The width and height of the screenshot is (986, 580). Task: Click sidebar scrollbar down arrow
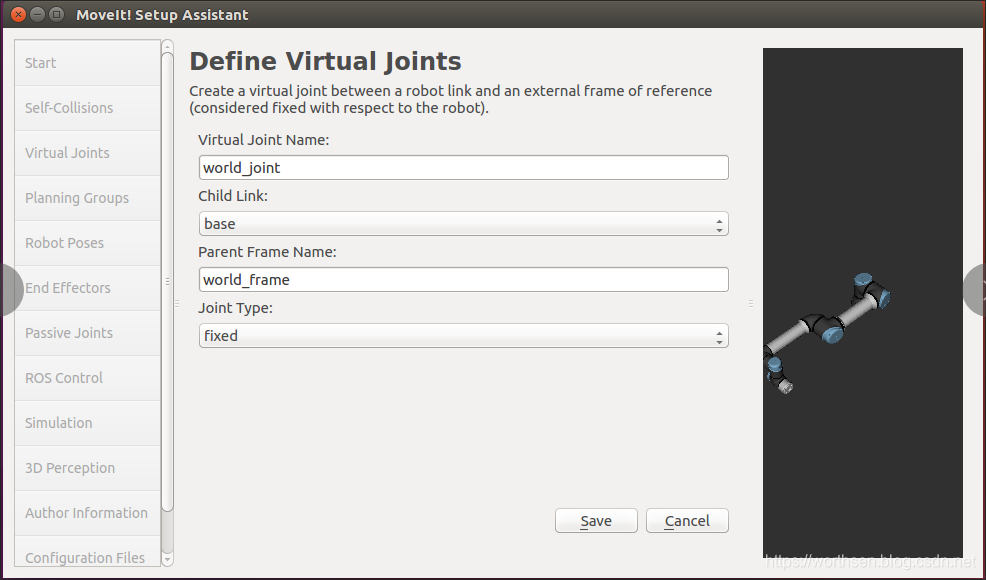pyautogui.click(x=167, y=559)
